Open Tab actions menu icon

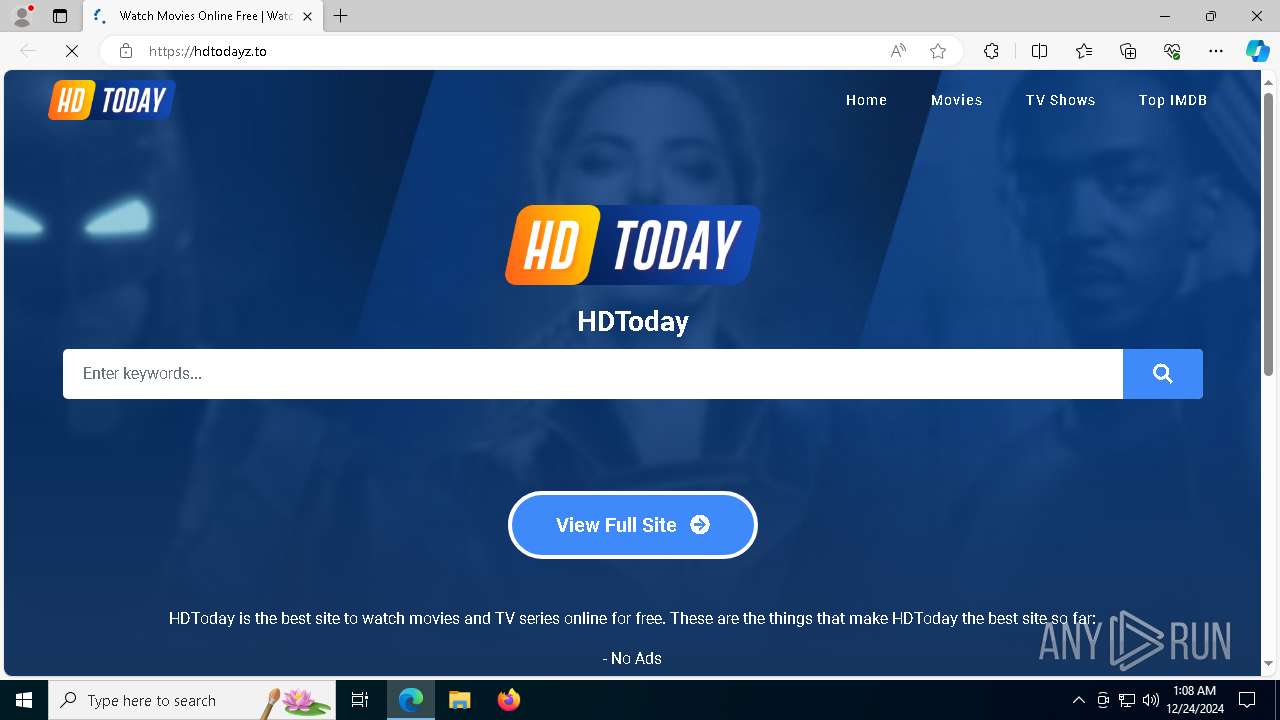pos(60,16)
